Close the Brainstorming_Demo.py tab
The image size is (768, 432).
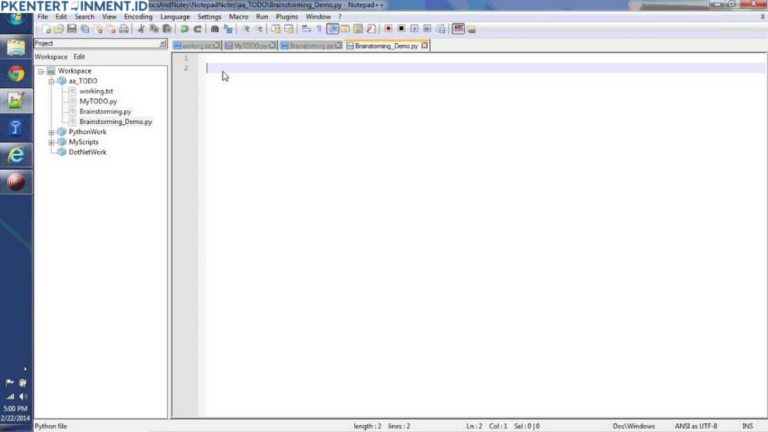pyautogui.click(x=424, y=46)
